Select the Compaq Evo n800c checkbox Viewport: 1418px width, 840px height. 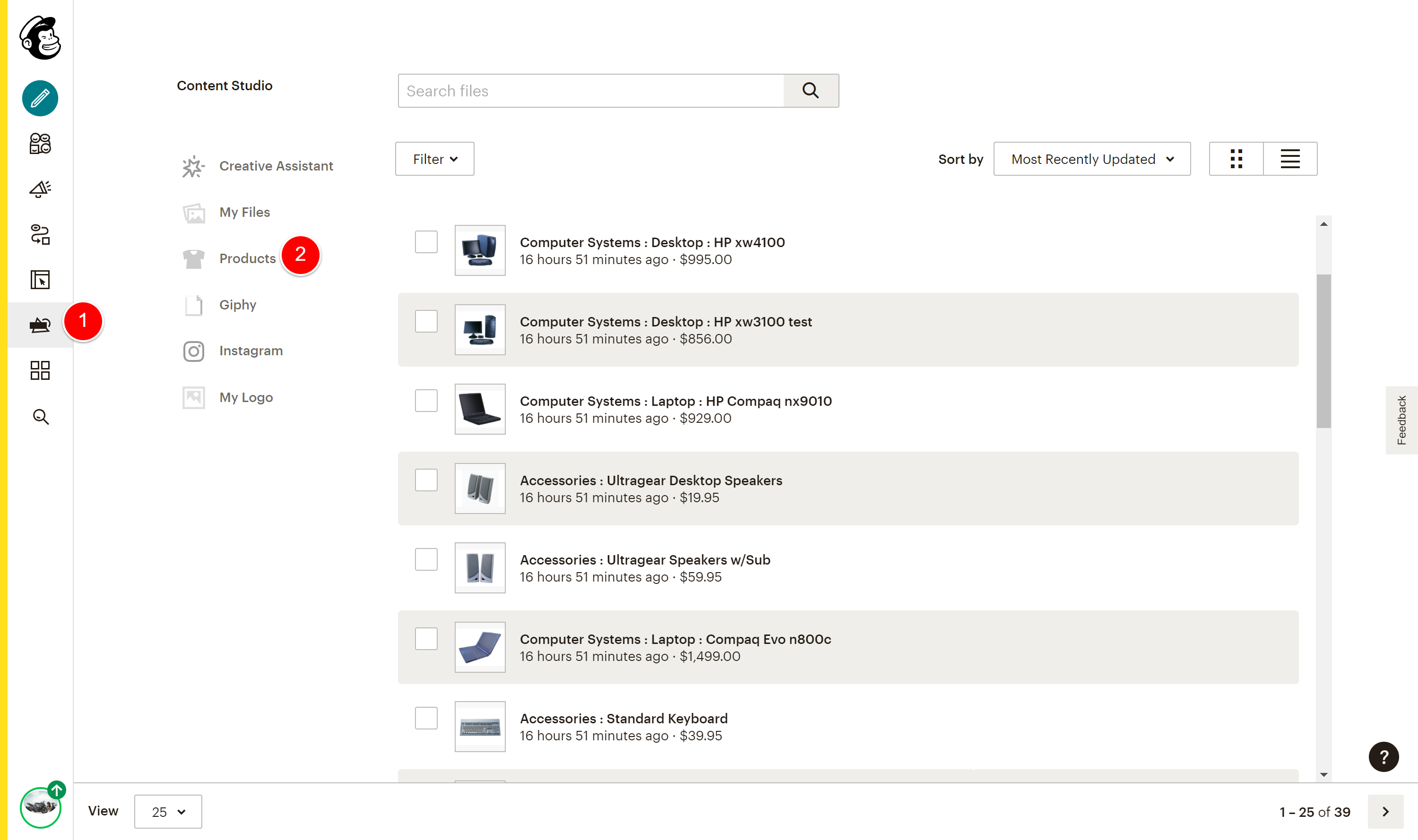[426, 639]
